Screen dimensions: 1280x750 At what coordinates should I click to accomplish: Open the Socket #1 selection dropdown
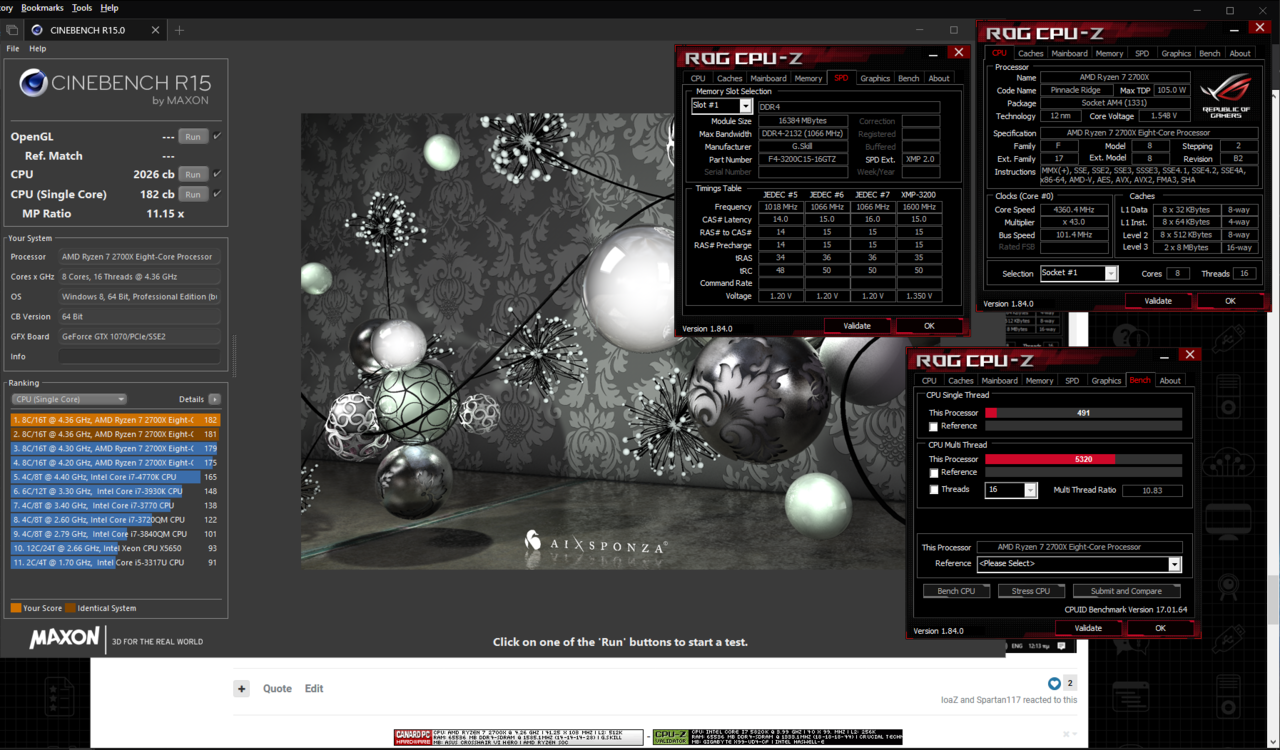tap(1078, 273)
